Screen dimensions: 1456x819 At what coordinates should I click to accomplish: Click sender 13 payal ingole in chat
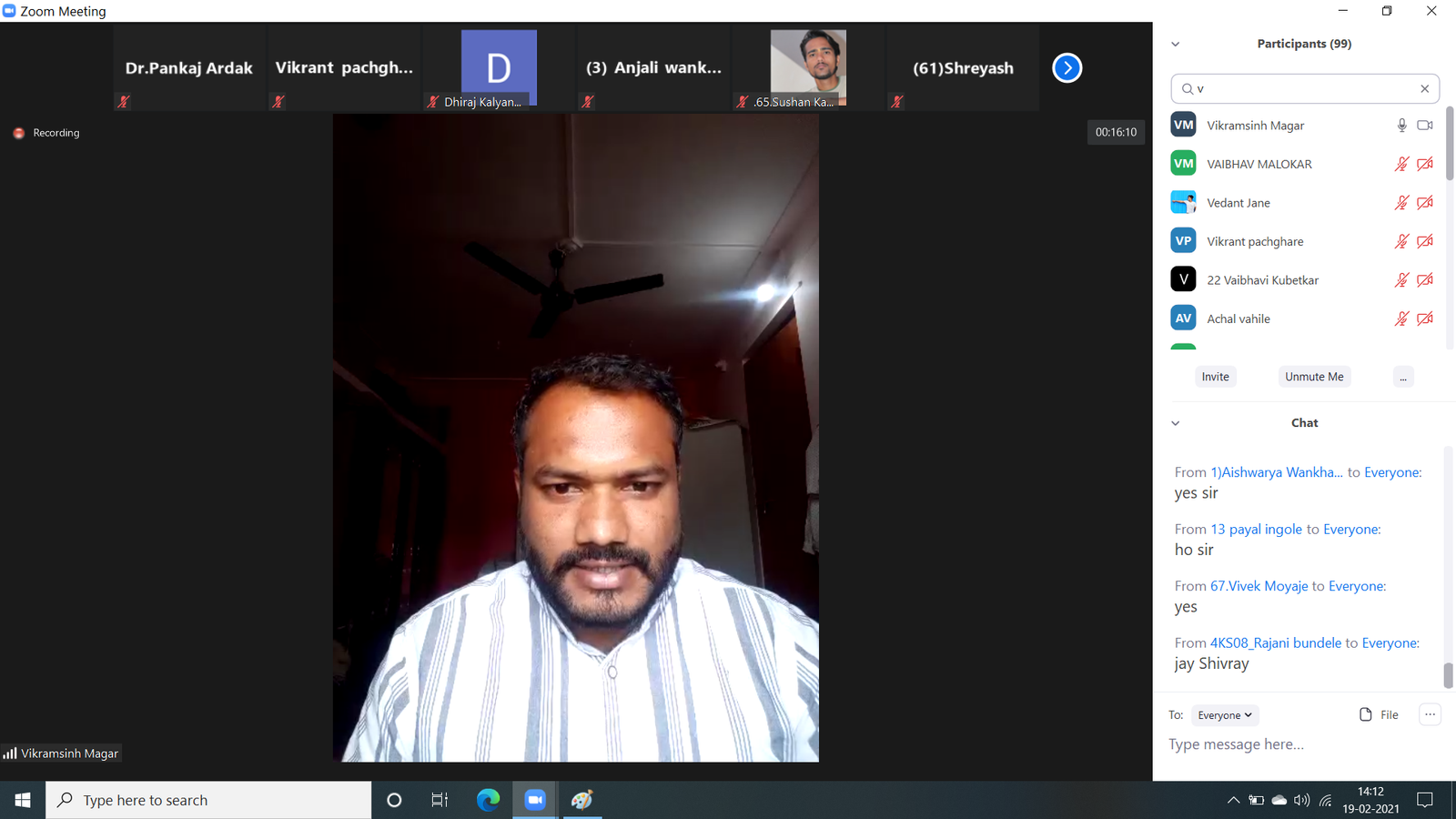1256,529
